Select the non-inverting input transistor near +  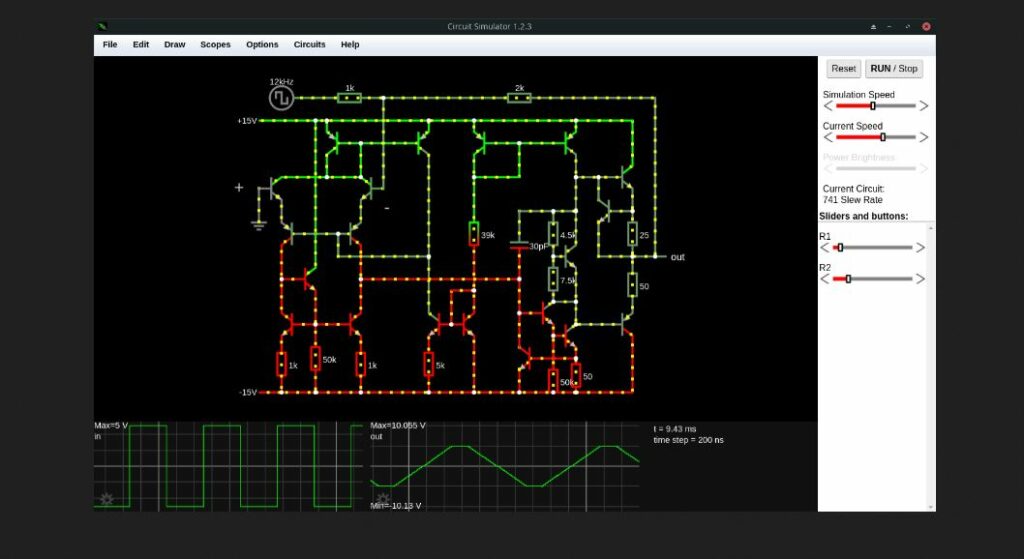[x=275, y=189]
